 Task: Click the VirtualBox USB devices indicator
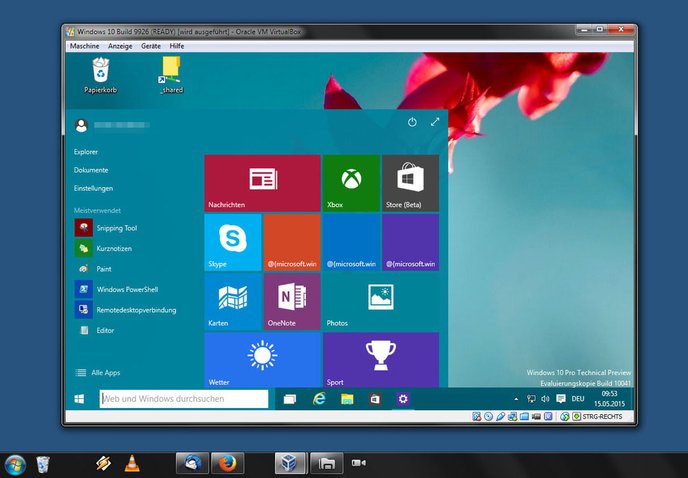coord(500,417)
